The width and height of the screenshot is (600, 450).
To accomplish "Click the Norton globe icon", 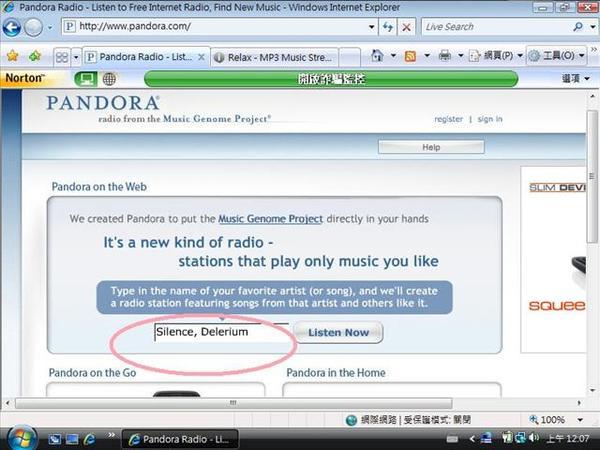I will coord(109,79).
